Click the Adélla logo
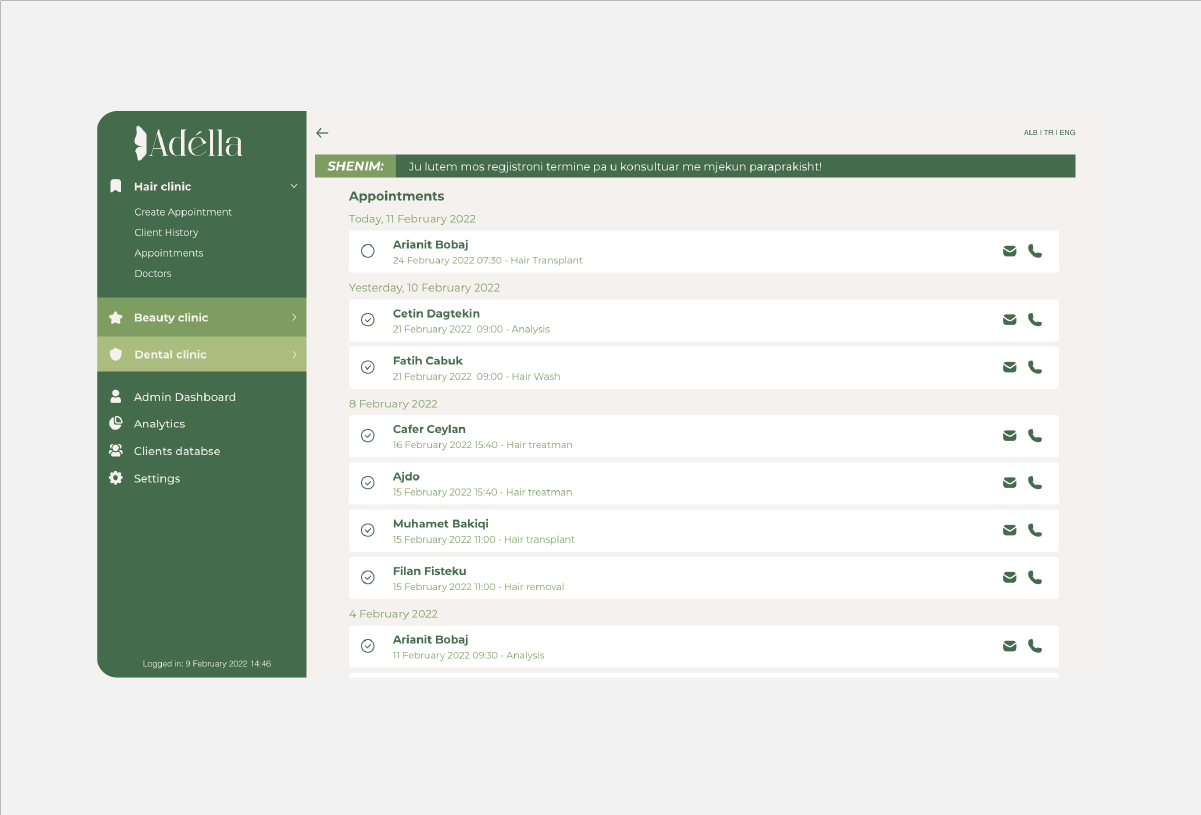This screenshot has height=815, width=1201. (189, 143)
